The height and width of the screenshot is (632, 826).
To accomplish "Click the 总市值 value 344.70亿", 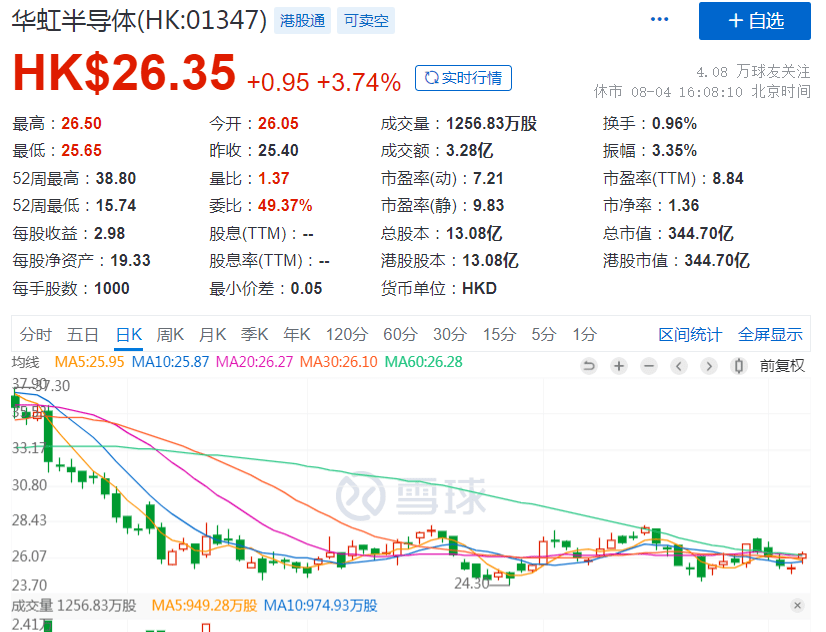I will coord(701,233).
